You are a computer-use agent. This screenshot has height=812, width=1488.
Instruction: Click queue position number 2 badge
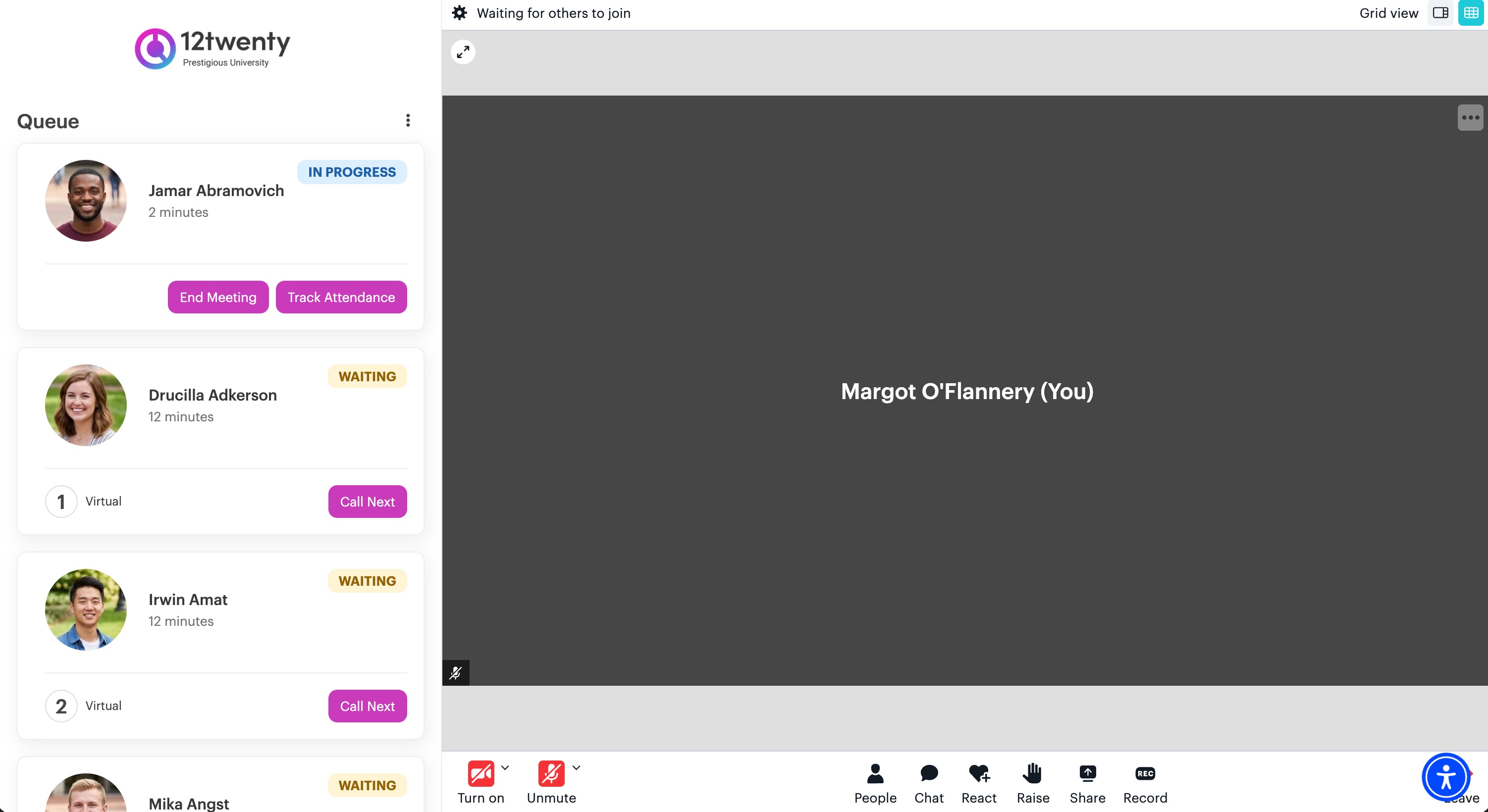(x=61, y=706)
